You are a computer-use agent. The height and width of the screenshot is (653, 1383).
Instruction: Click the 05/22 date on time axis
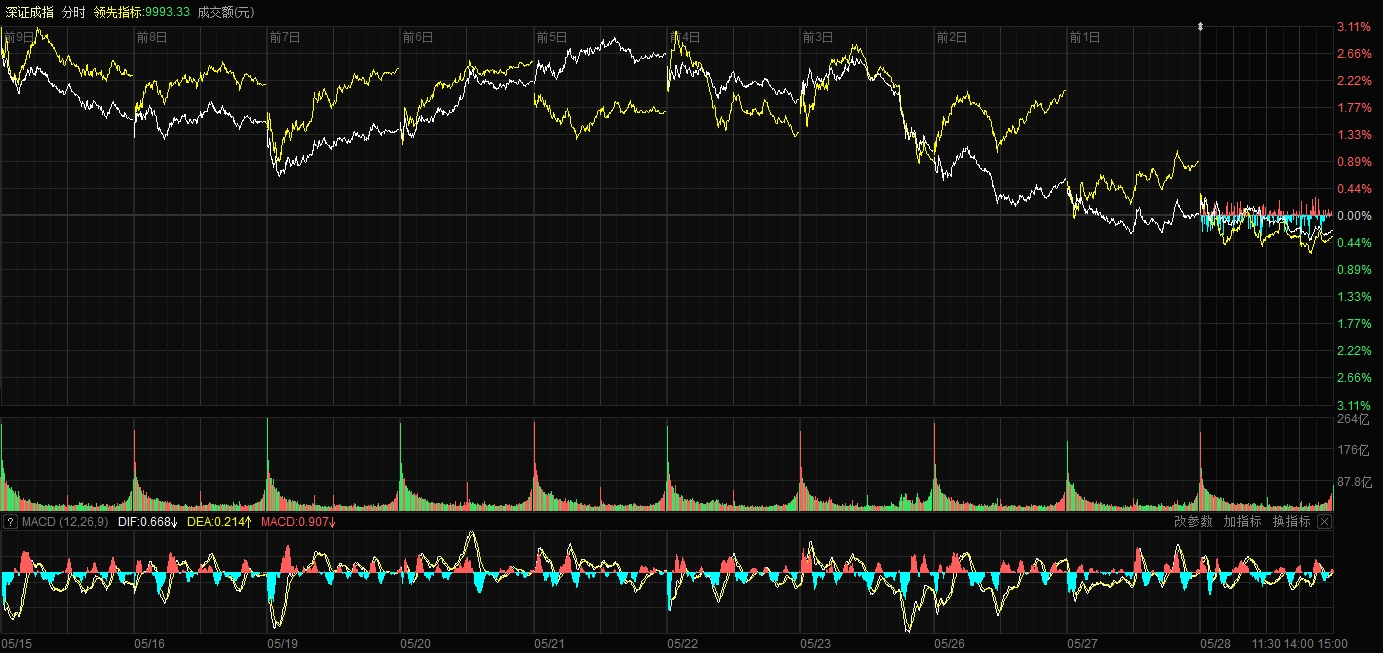tap(683, 644)
